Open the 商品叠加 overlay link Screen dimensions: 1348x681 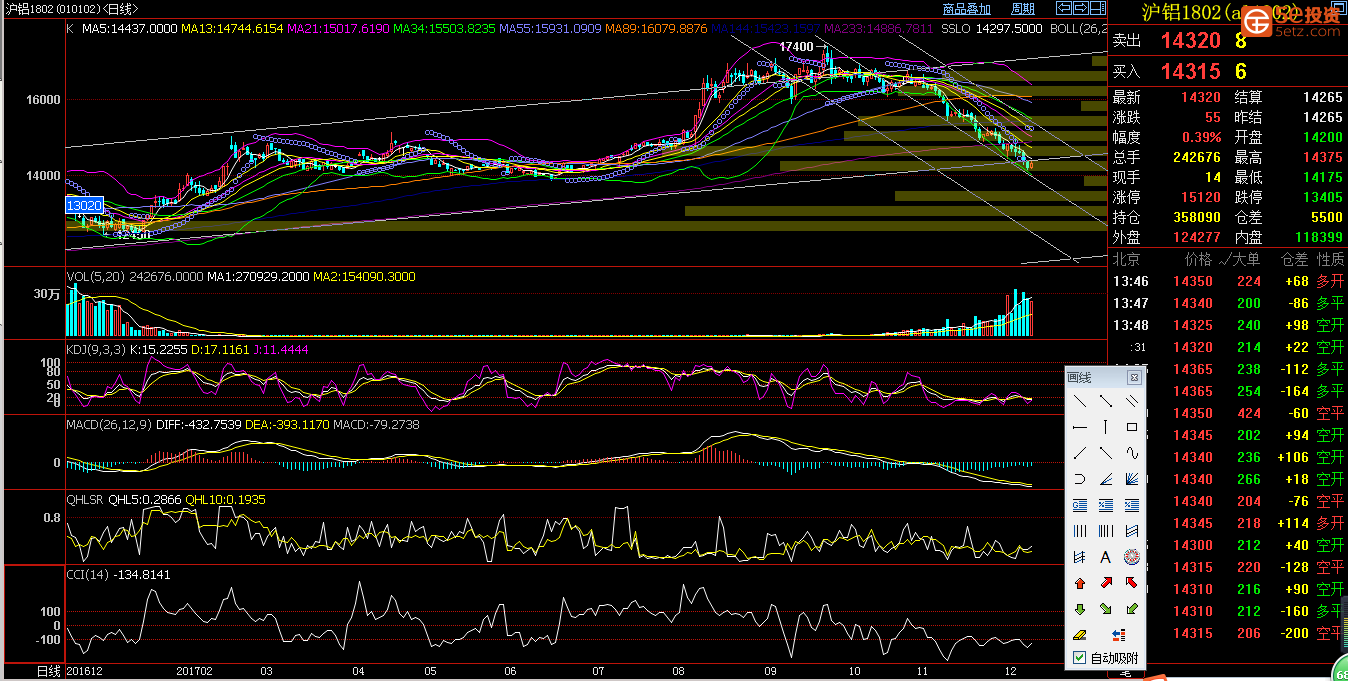click(x=966, y=9)
